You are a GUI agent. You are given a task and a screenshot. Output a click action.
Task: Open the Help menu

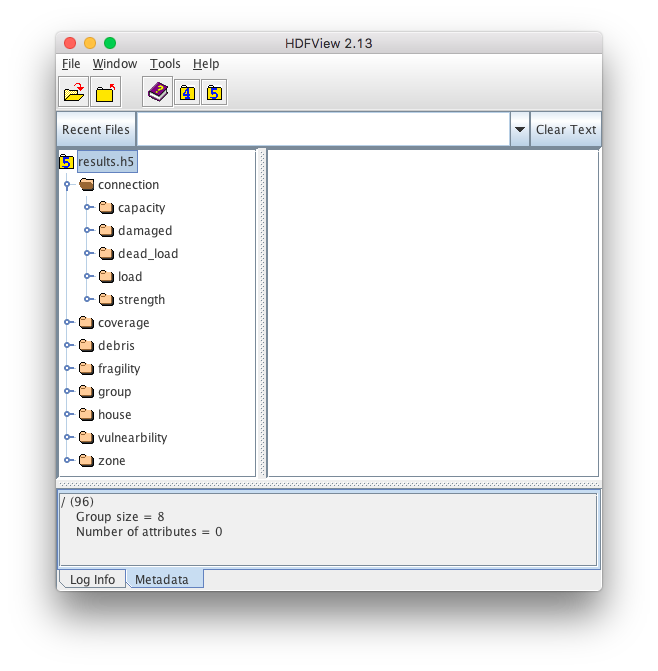206,64
